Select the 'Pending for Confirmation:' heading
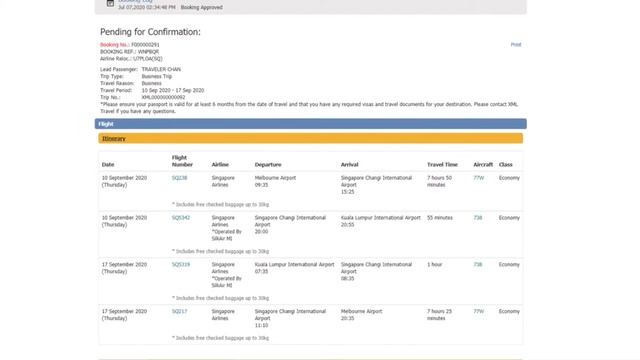The height and width of the screenshot is (360, 640). [x=150, y=32]
